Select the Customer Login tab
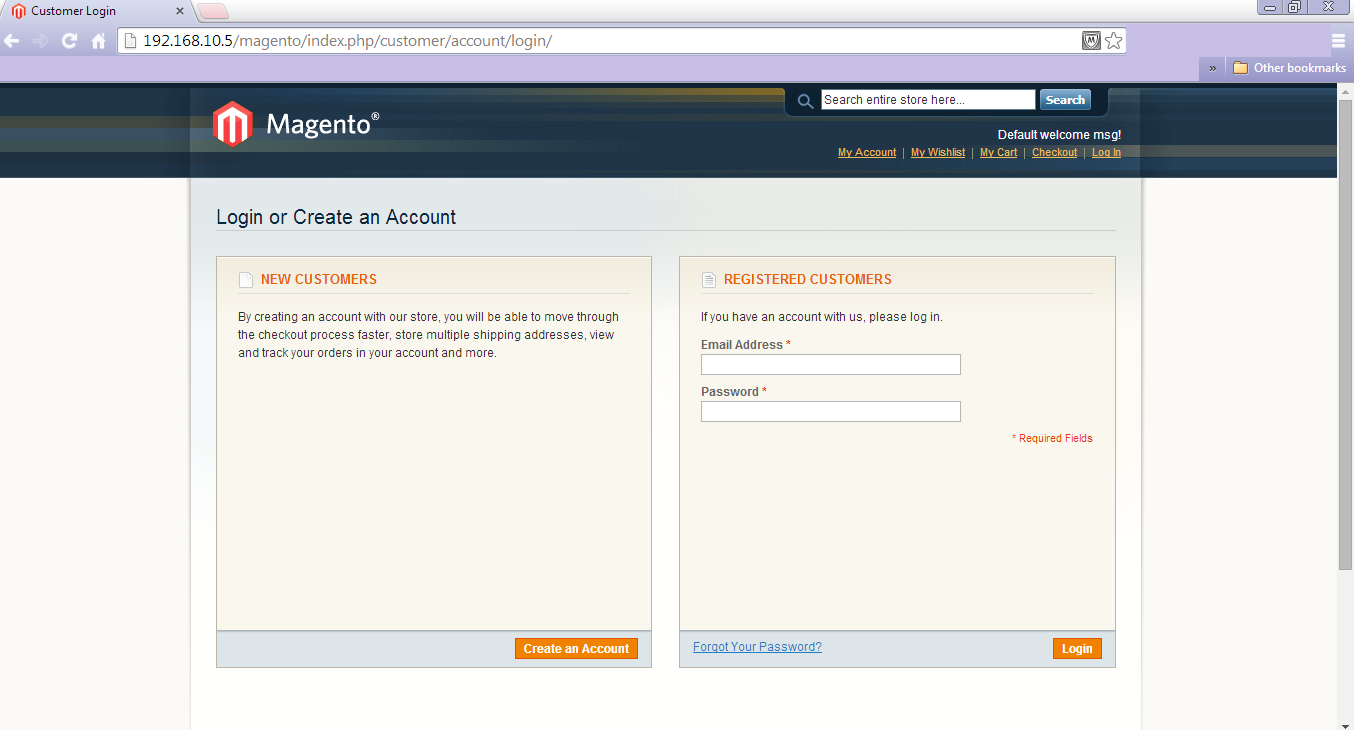 95,11
